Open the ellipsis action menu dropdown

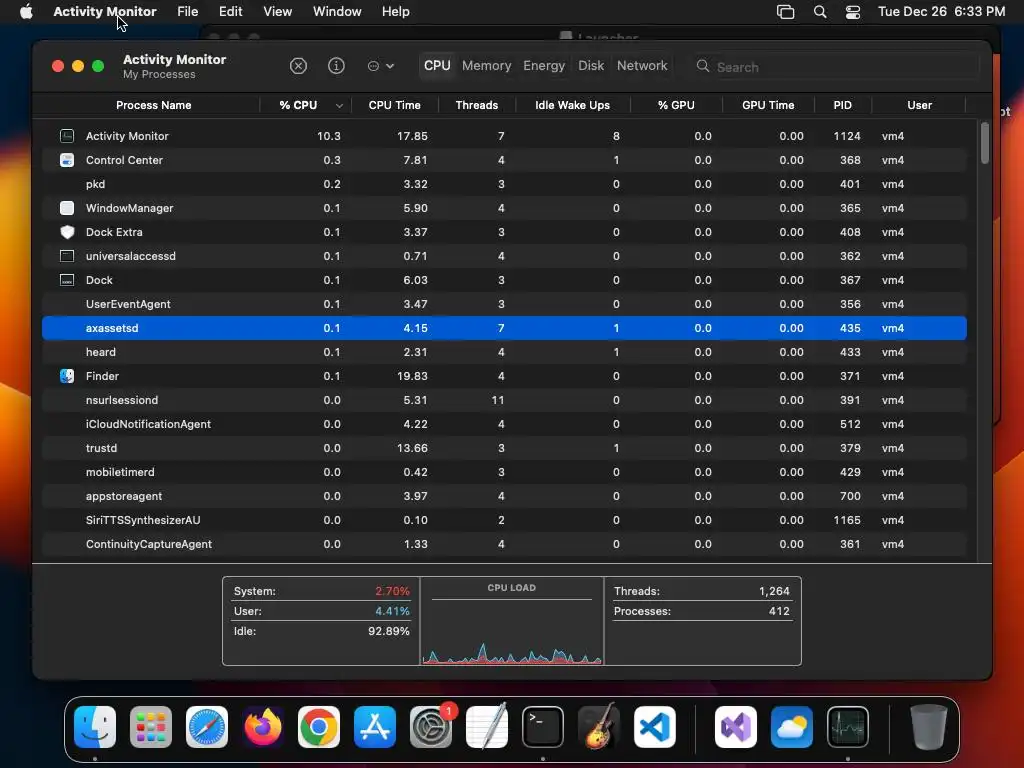(x=381, y=66)
